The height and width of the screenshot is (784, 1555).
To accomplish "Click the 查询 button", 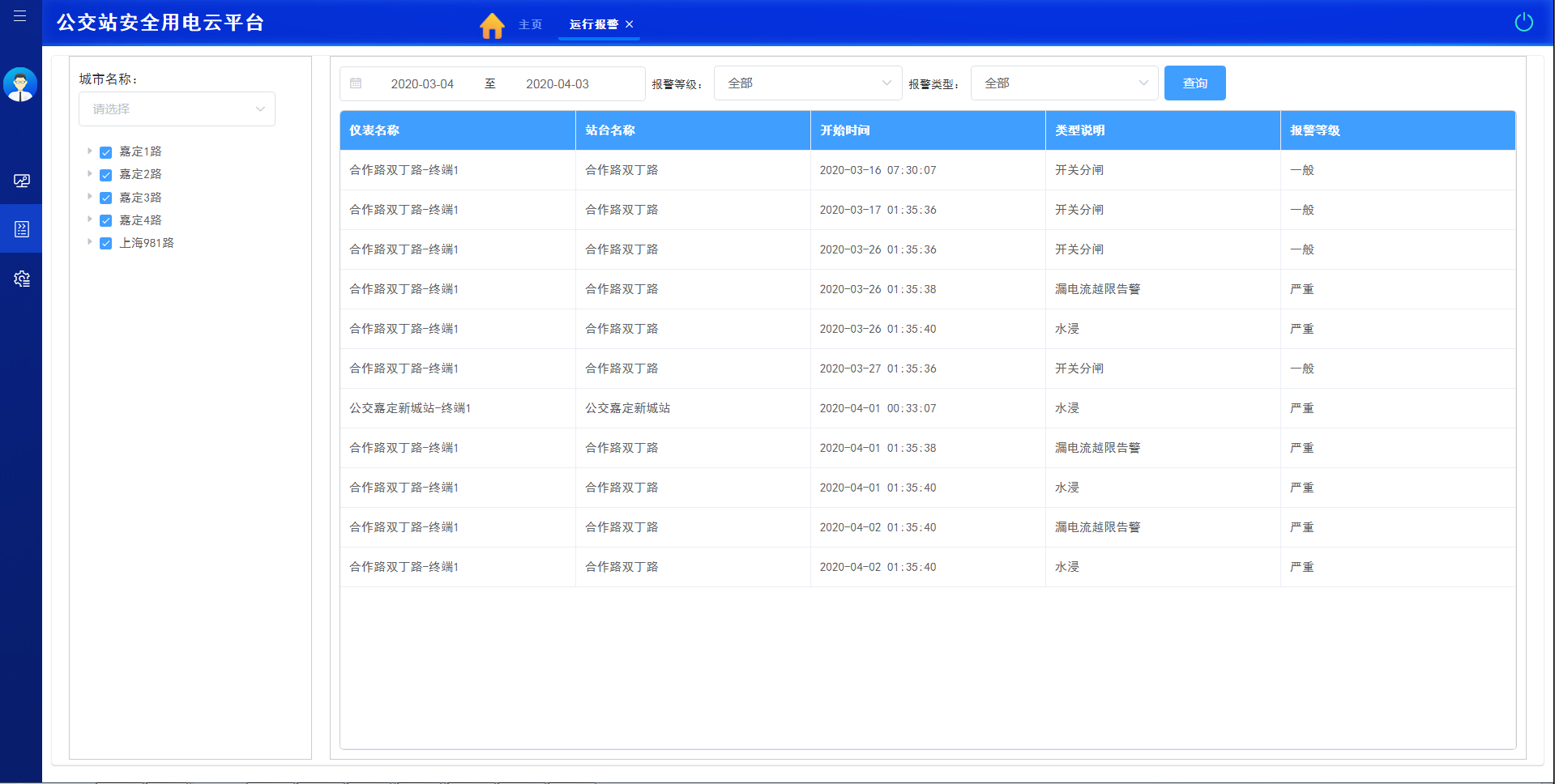I will [1194, 83].
